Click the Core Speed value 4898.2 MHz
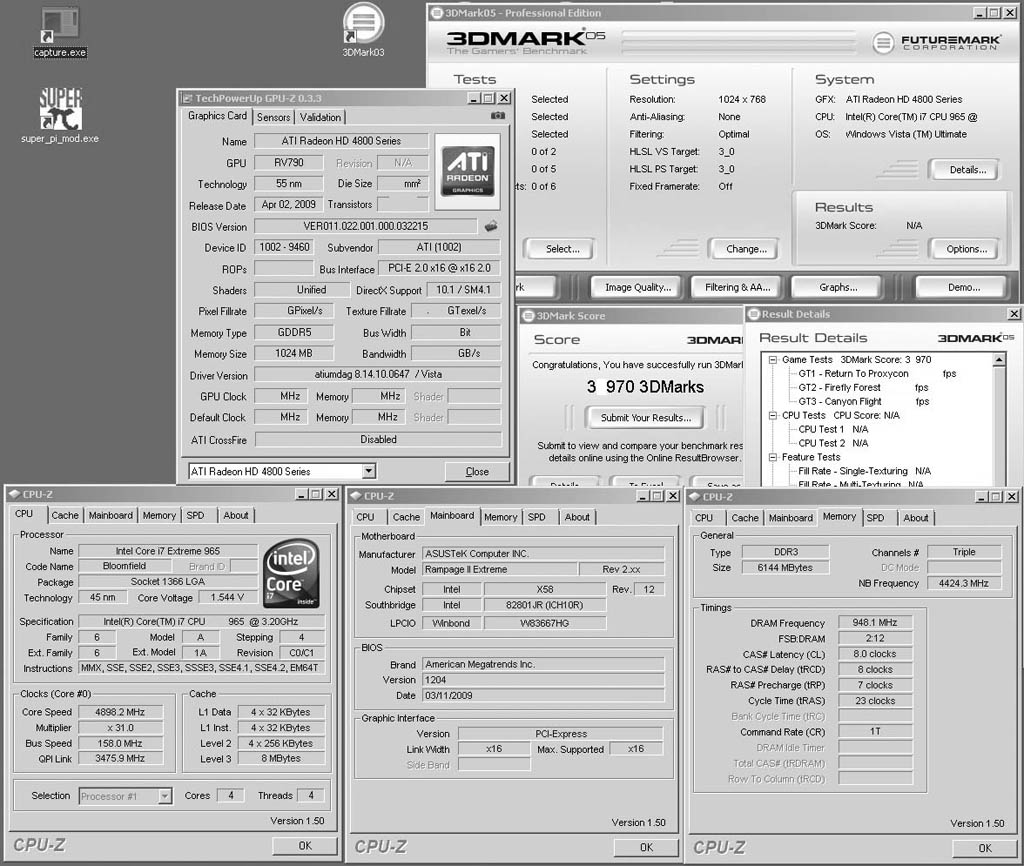This screenshot has width=1024, height=866. pyautogui.click(x=120, y=712)
